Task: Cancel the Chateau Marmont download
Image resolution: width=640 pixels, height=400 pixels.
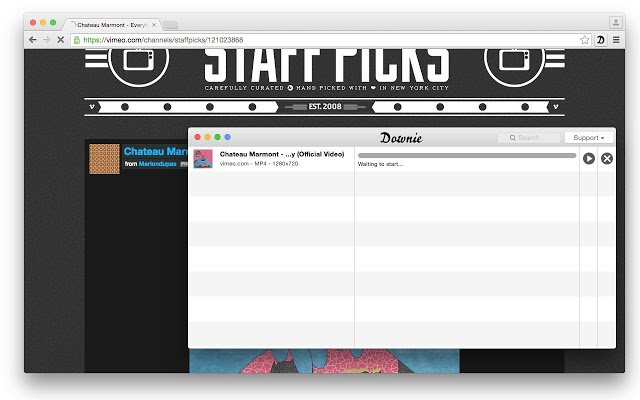Action: [607, 158]
